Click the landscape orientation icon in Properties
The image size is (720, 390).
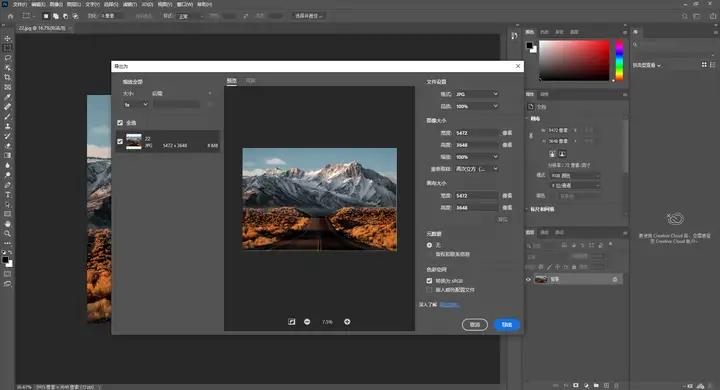(562, 153)
